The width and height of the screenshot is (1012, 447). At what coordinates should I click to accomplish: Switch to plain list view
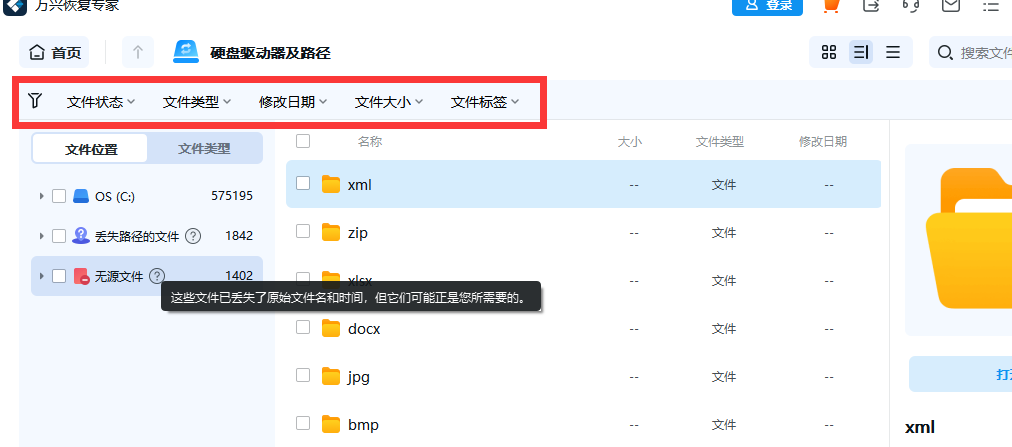point(893,52)
